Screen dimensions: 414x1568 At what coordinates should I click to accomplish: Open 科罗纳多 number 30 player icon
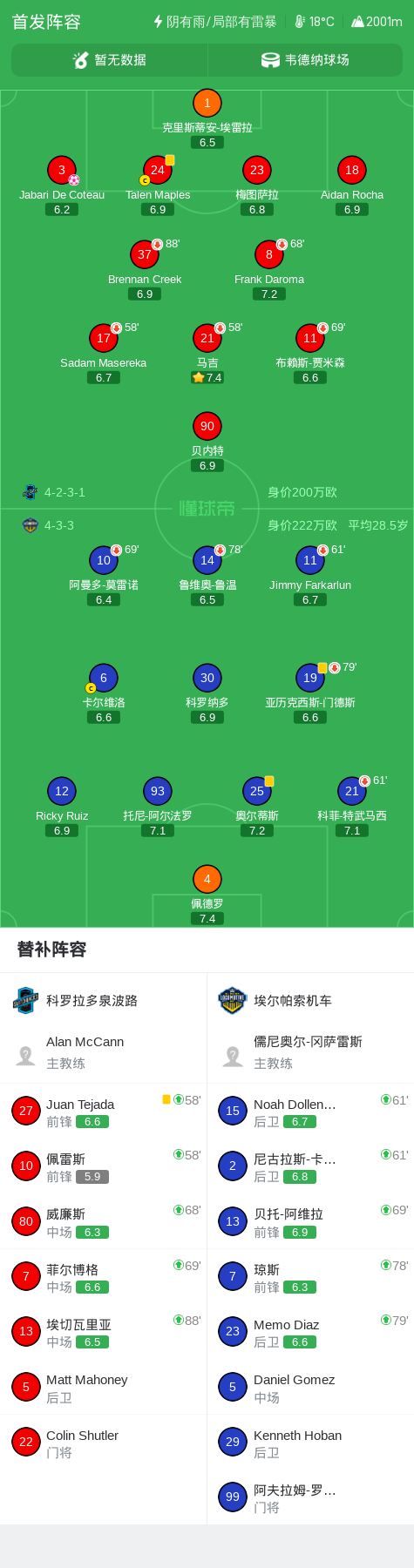tap(207, 678)
